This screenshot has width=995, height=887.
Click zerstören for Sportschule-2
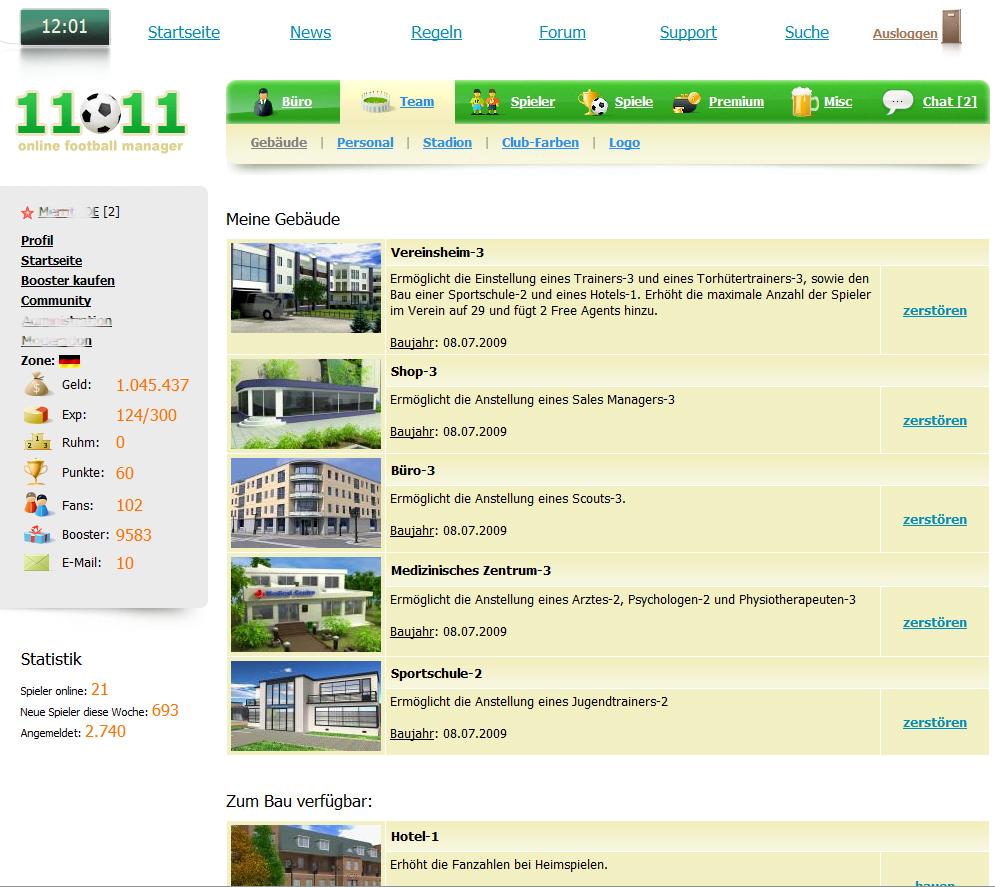[935, 723]
